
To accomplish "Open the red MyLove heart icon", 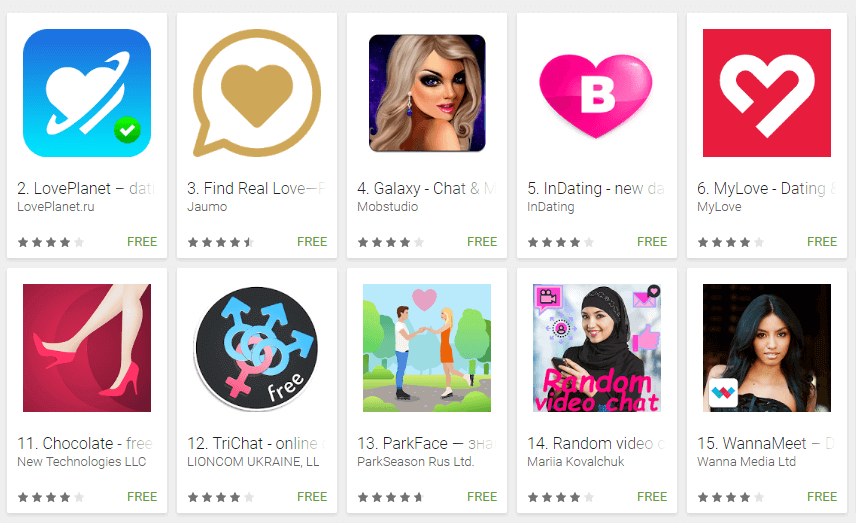I will pyautogui.click(x=766, y=93).
